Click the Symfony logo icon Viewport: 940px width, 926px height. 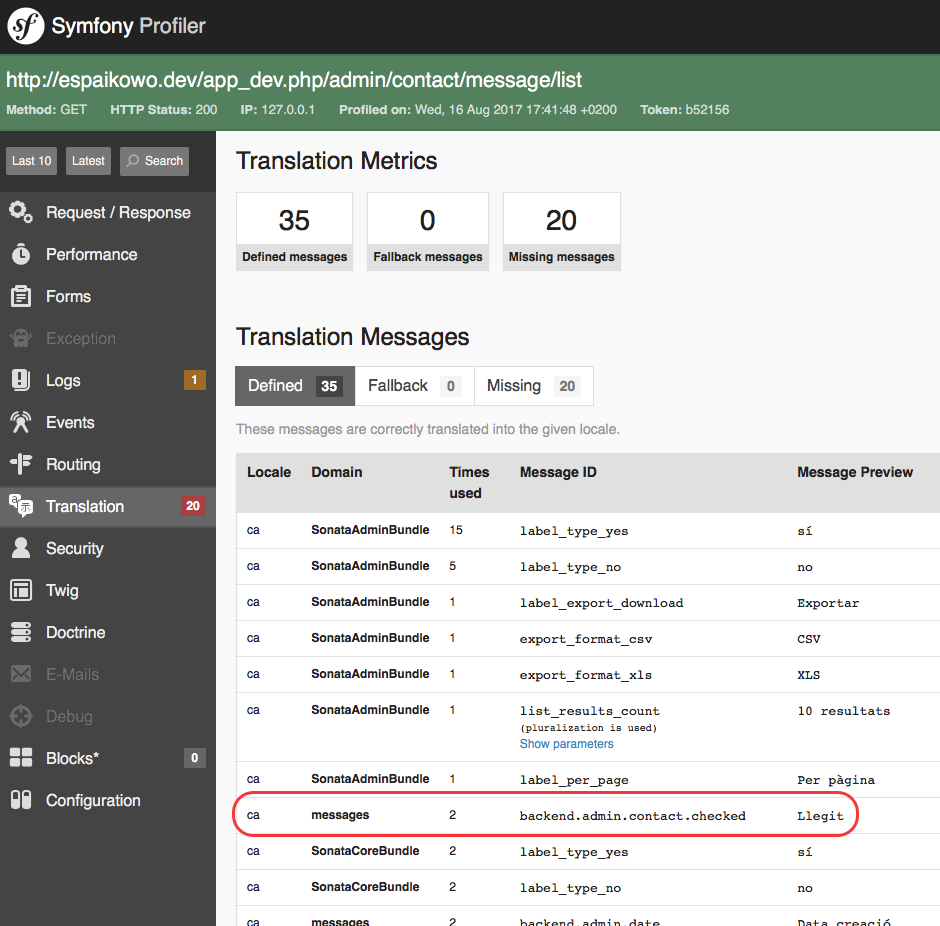[x=25, y=26]
